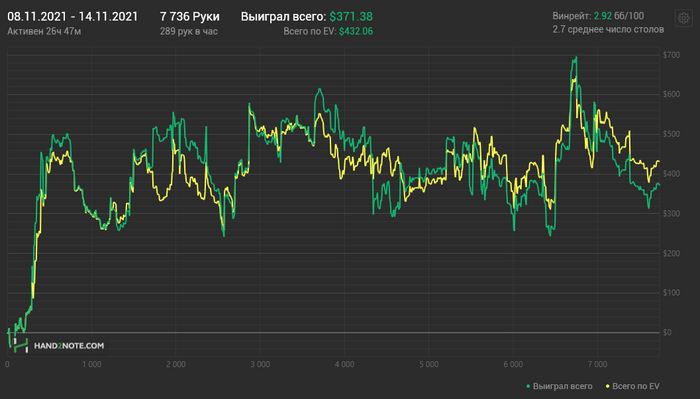The width and height of the screenshot is (700, 399).
Task: Toggle the 'Всего по EV' yellow legend entry
Action: (x=632, y=386)
